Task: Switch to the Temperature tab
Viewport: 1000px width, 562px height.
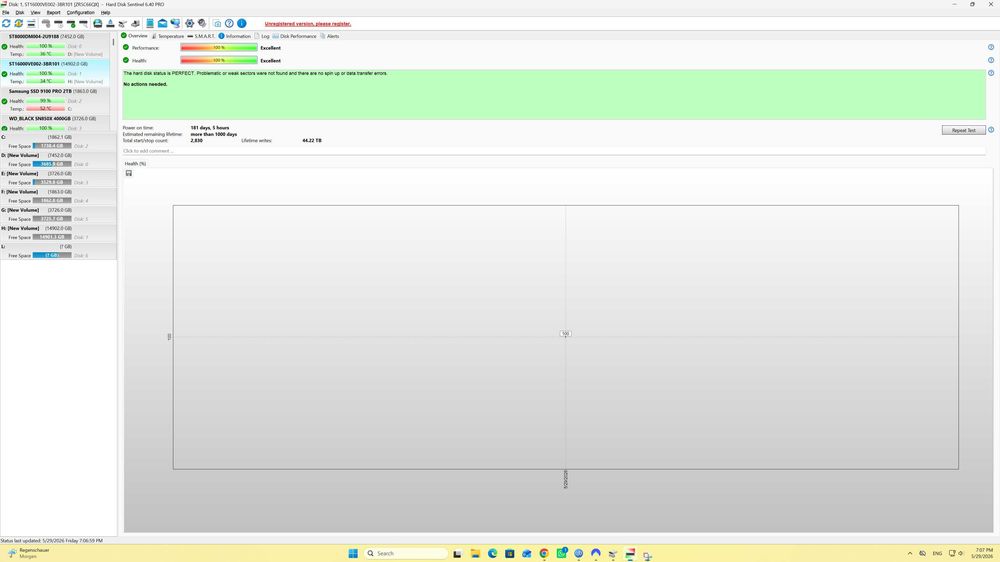Action: pos(168,36)
